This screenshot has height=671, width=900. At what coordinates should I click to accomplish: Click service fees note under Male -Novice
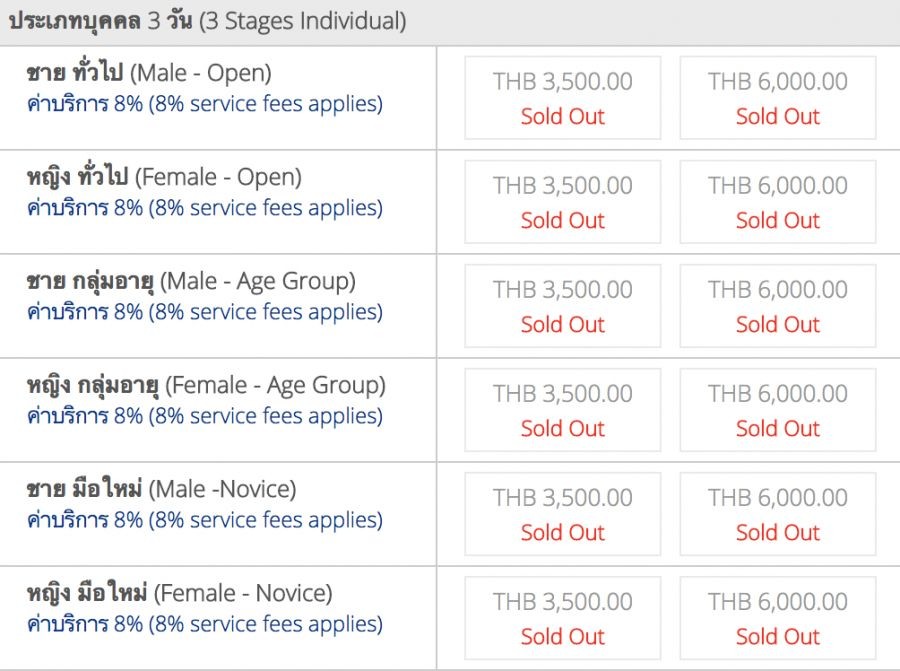pos(205,520)
